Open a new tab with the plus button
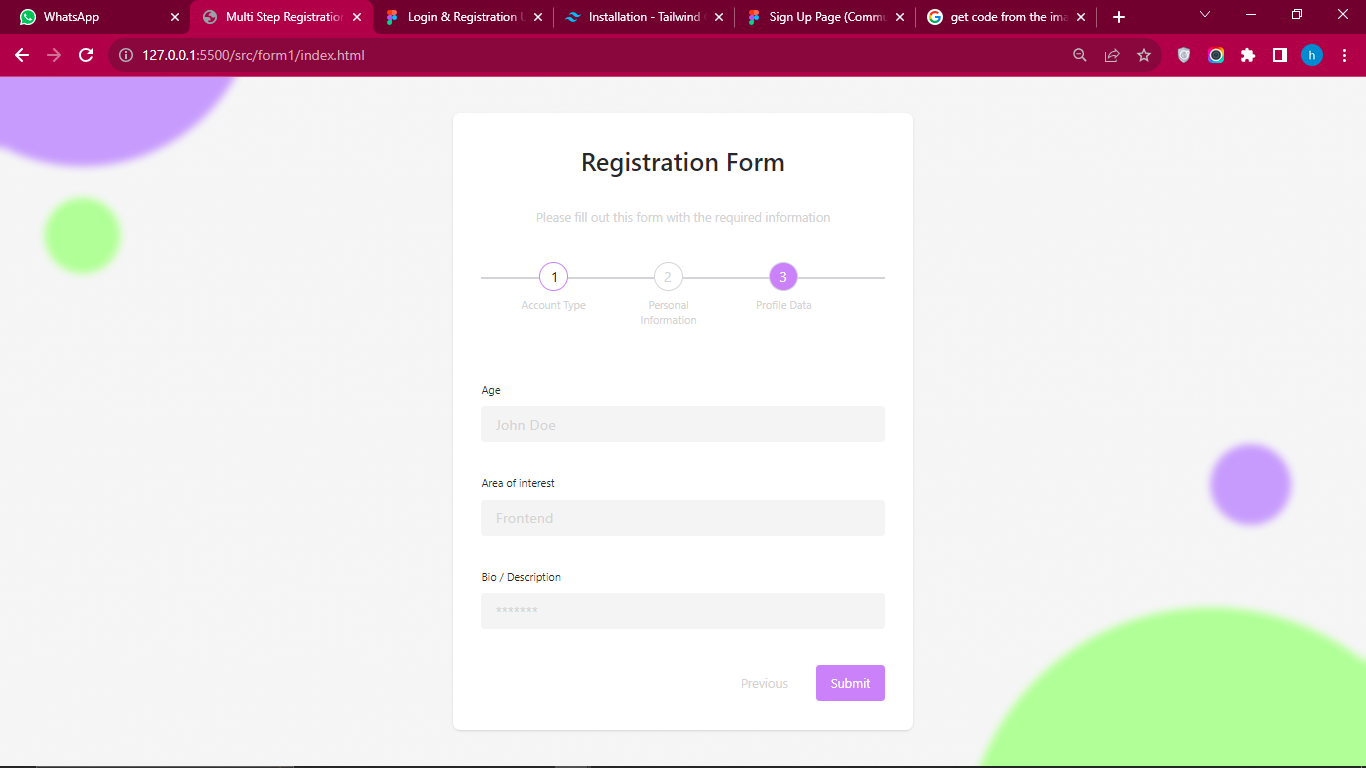 (1119, 17)
